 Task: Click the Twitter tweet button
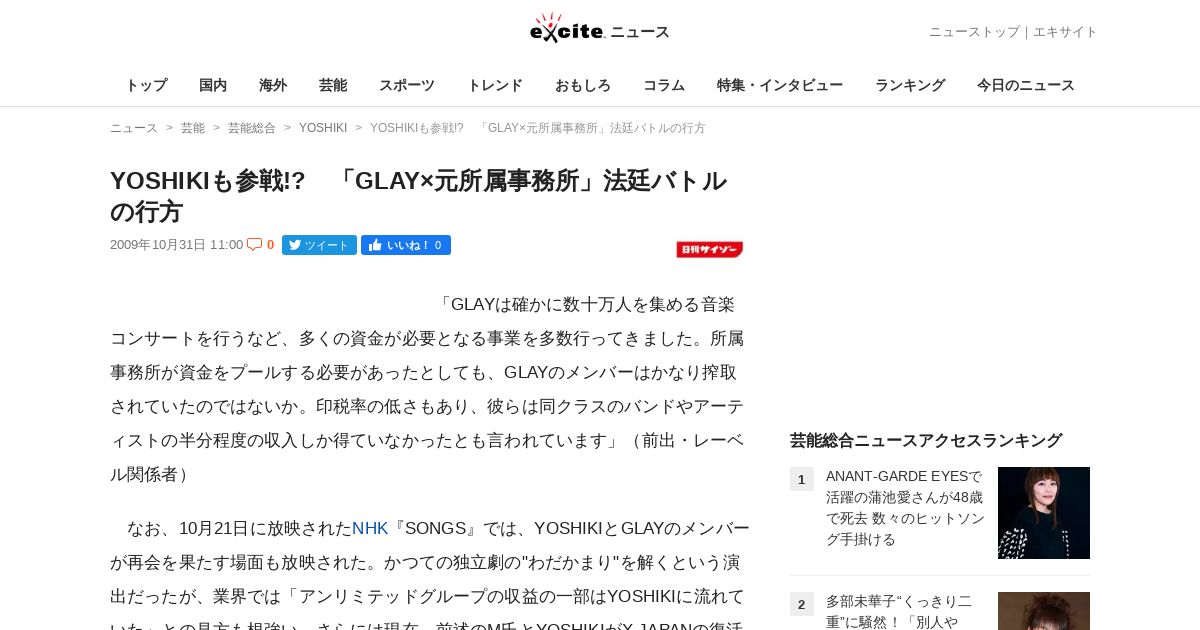coord(319,245)
